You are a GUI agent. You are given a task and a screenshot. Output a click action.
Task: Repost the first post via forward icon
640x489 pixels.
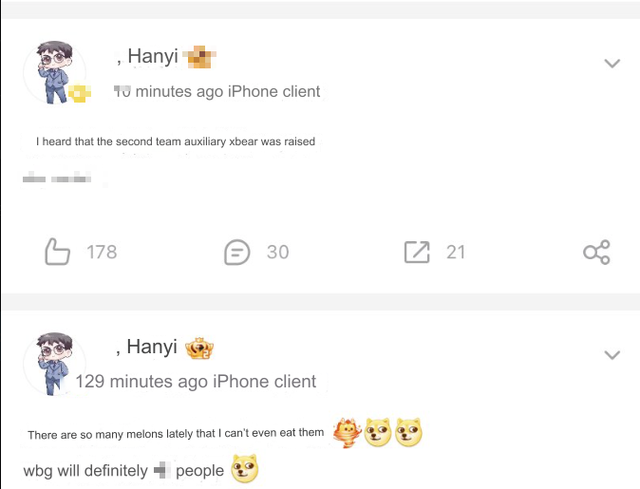pos(416,252)
